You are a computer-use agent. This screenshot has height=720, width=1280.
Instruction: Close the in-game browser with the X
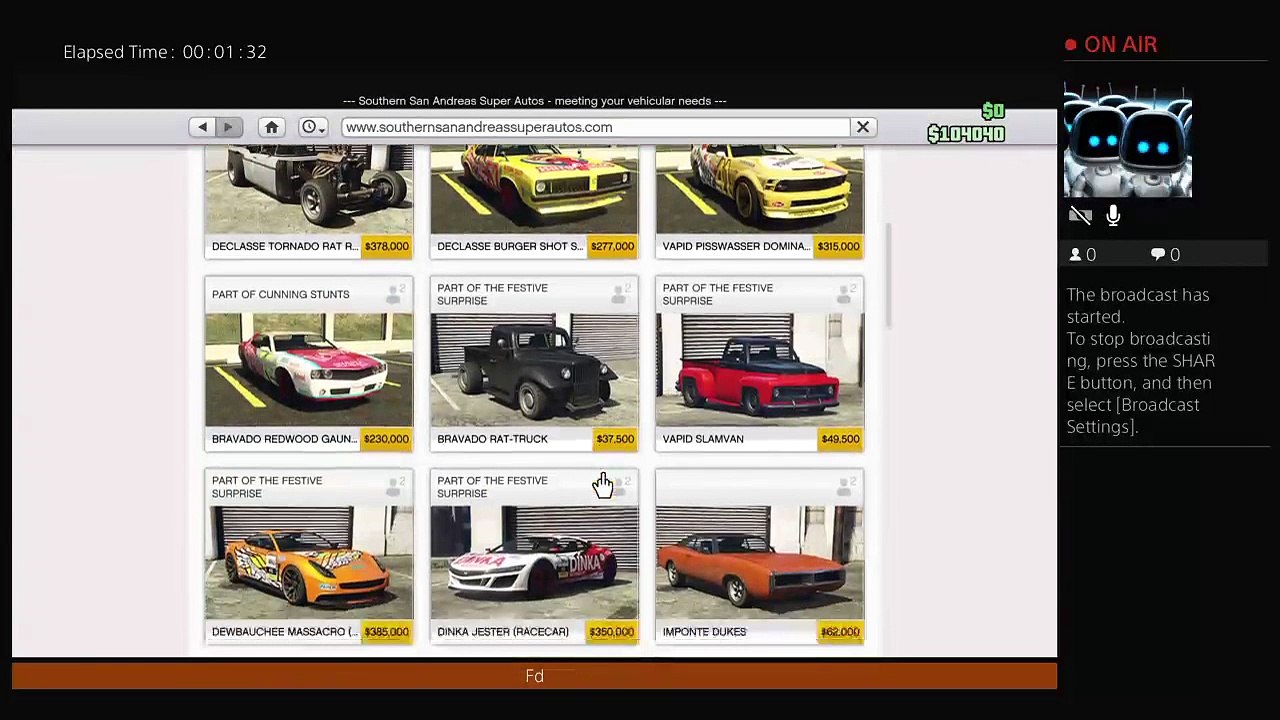click(863, 127)
